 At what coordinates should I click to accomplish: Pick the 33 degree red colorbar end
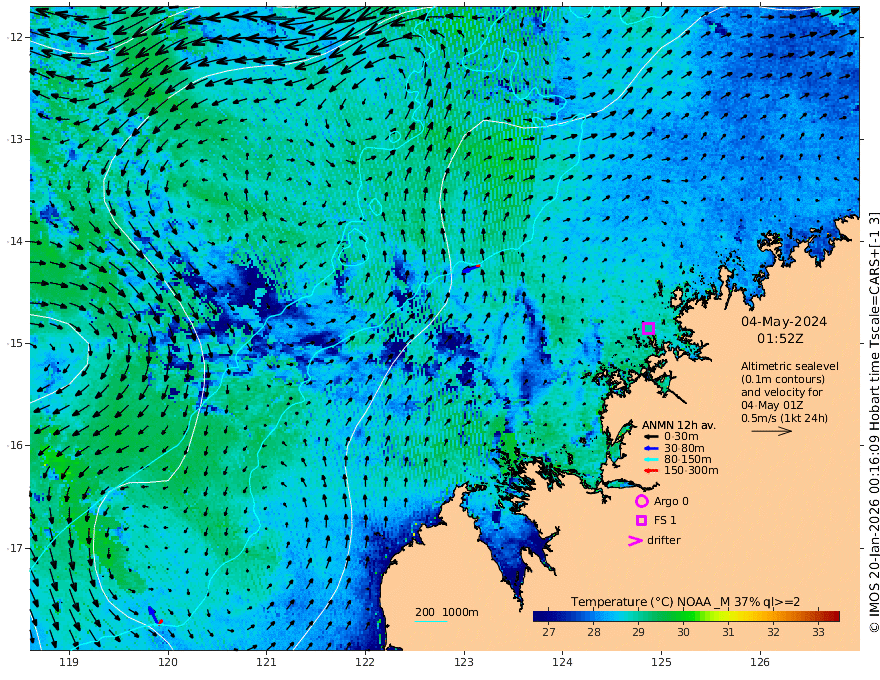click(835, 617)
